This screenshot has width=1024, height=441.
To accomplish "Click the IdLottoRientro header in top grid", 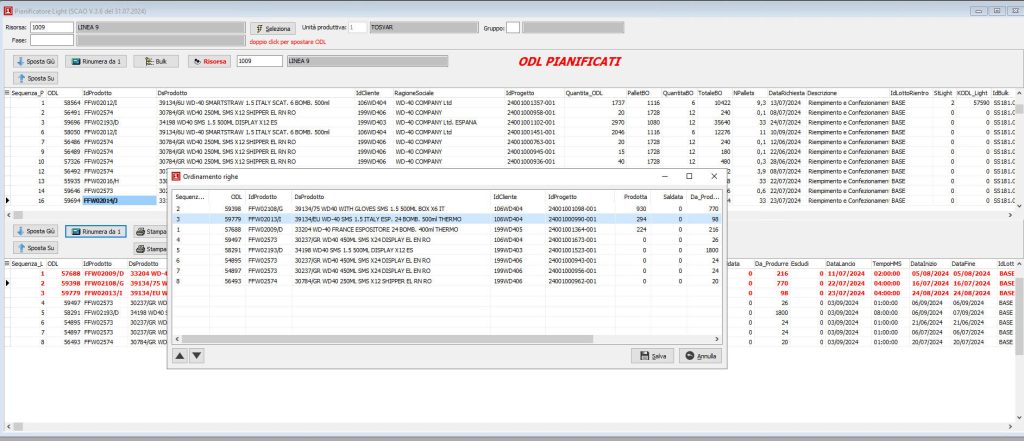I will 911,93.
